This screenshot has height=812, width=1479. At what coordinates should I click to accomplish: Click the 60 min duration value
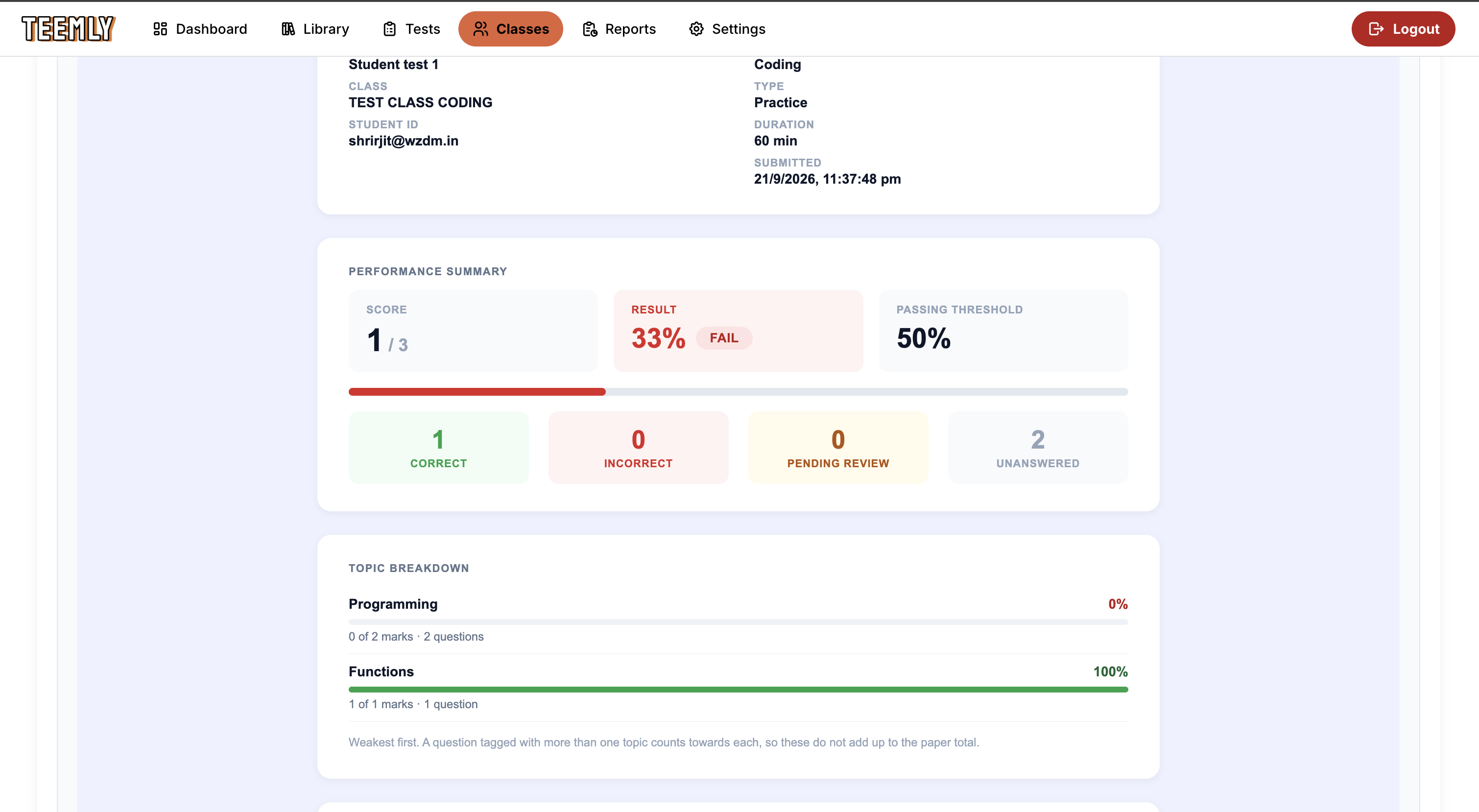(776, 141)
